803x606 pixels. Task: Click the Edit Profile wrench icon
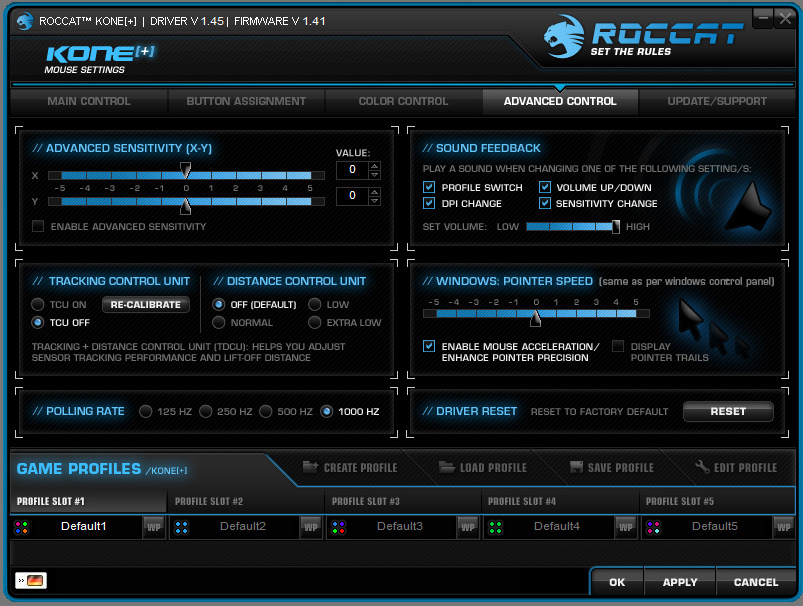pyautogui.click(x=702, y=467)
